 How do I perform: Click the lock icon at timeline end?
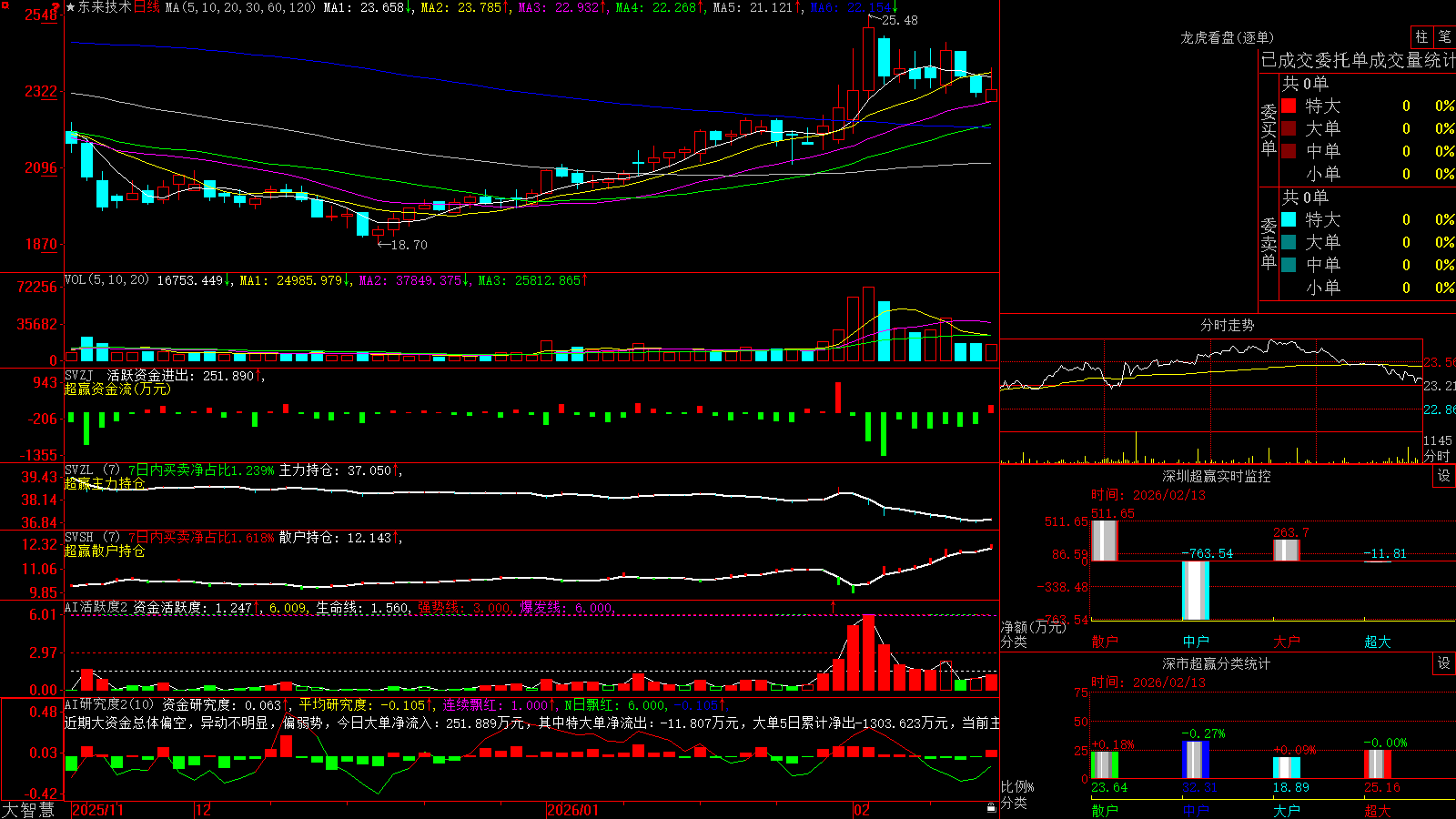click(992, 808)
